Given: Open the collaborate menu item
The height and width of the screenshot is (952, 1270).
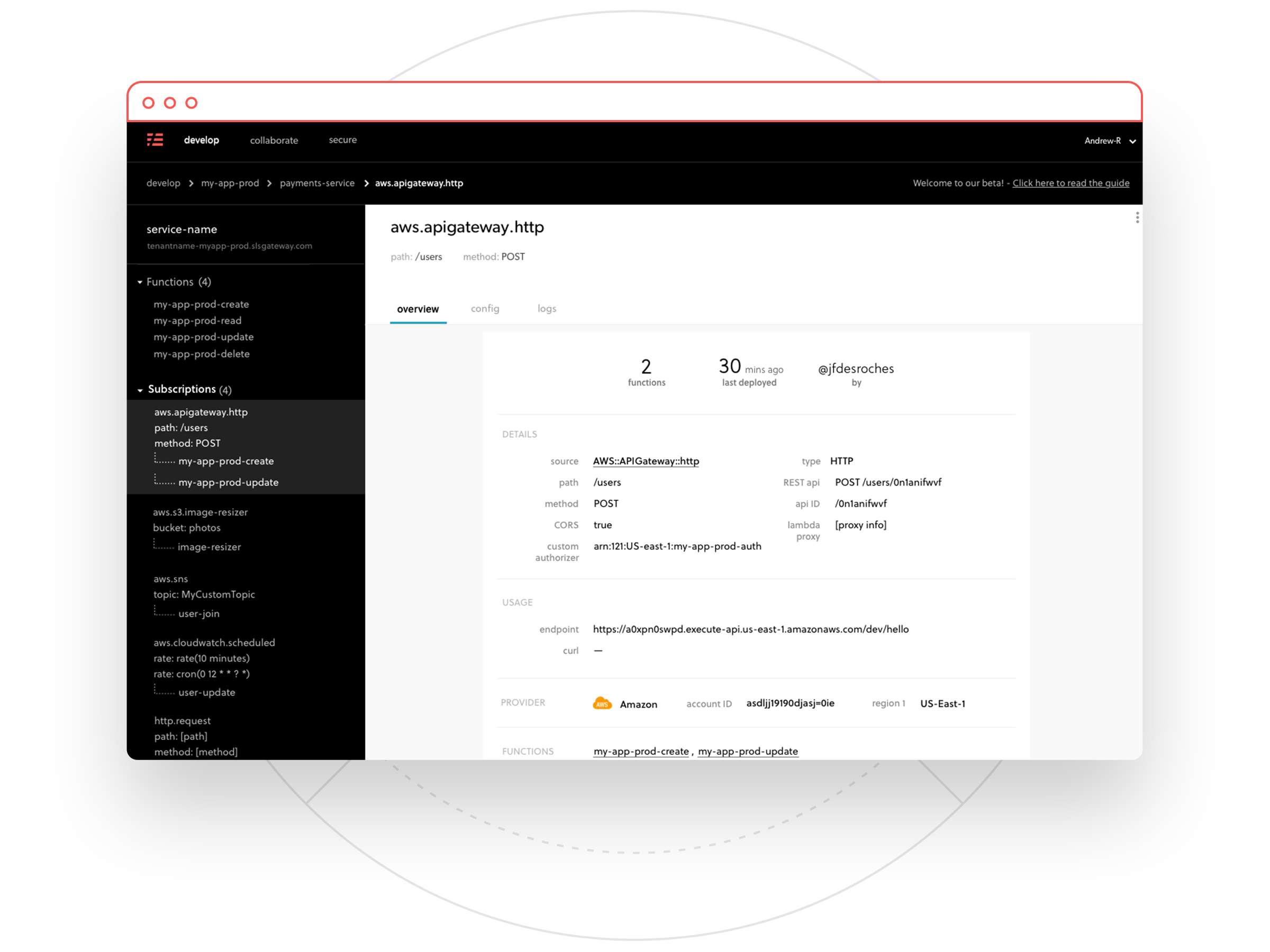Looking at the screenshot, I should point(274,140).
